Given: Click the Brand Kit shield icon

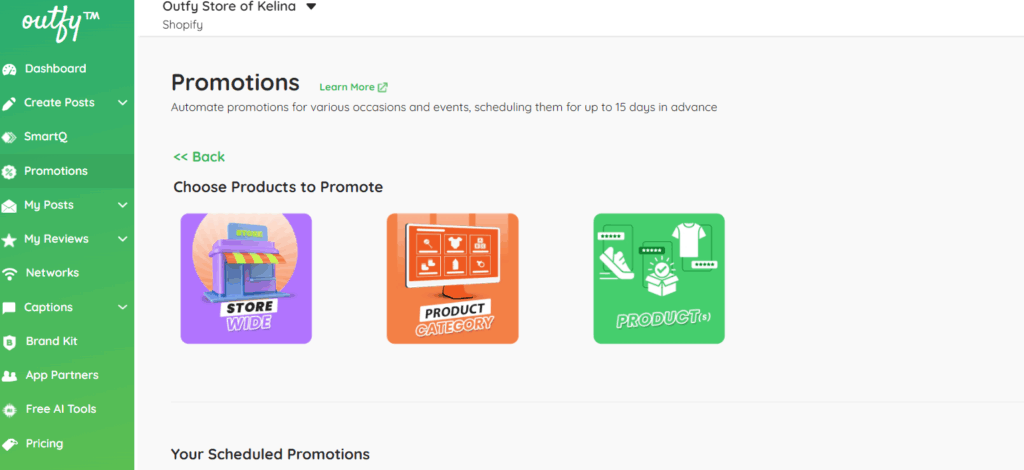Looking at the screenshot, I should tap(10, 342).
